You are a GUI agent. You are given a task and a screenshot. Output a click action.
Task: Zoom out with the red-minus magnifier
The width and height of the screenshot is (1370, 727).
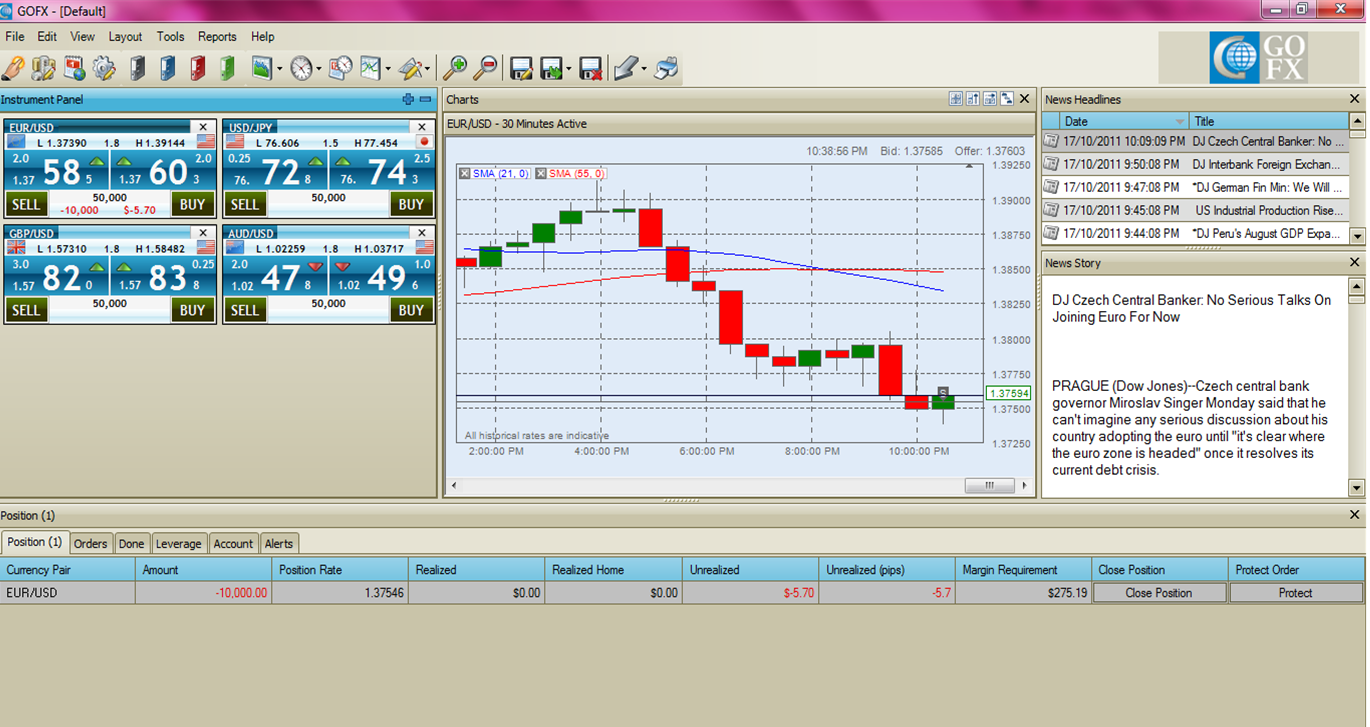(485, 68)
